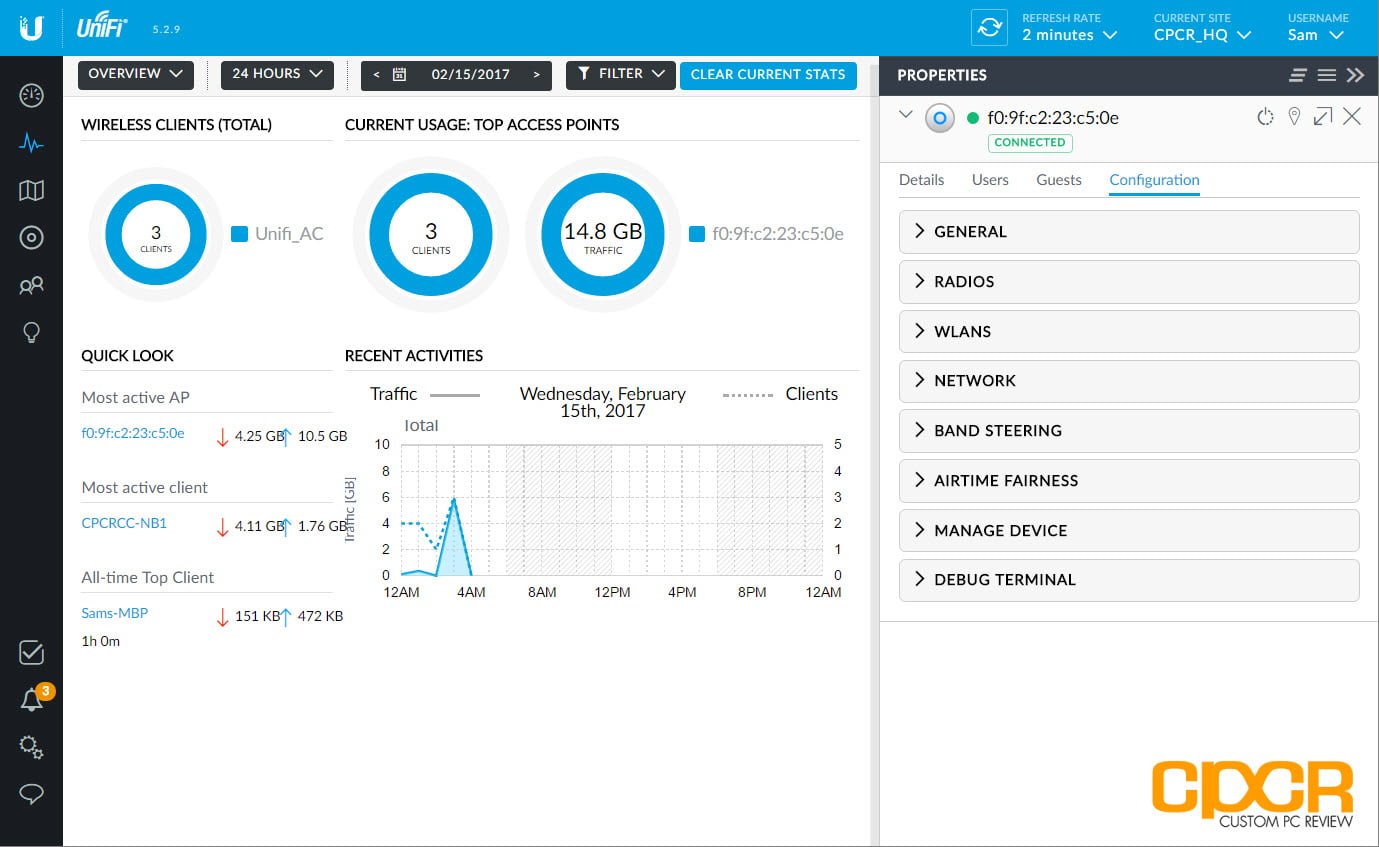Screen dimensions: 1379x847
Task: Close the f0:9f:c2:23:c5:0e device panel
Action: [1352, 117]
